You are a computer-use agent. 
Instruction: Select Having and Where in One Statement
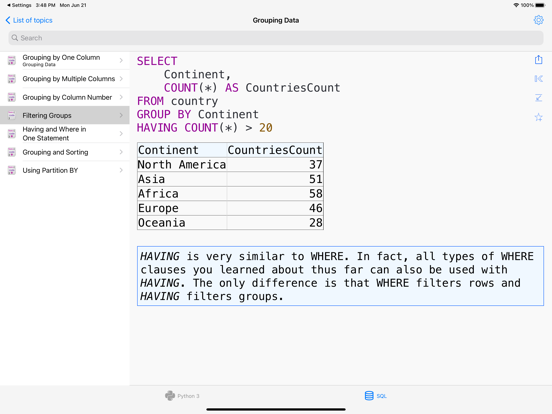tap(65, 133)
